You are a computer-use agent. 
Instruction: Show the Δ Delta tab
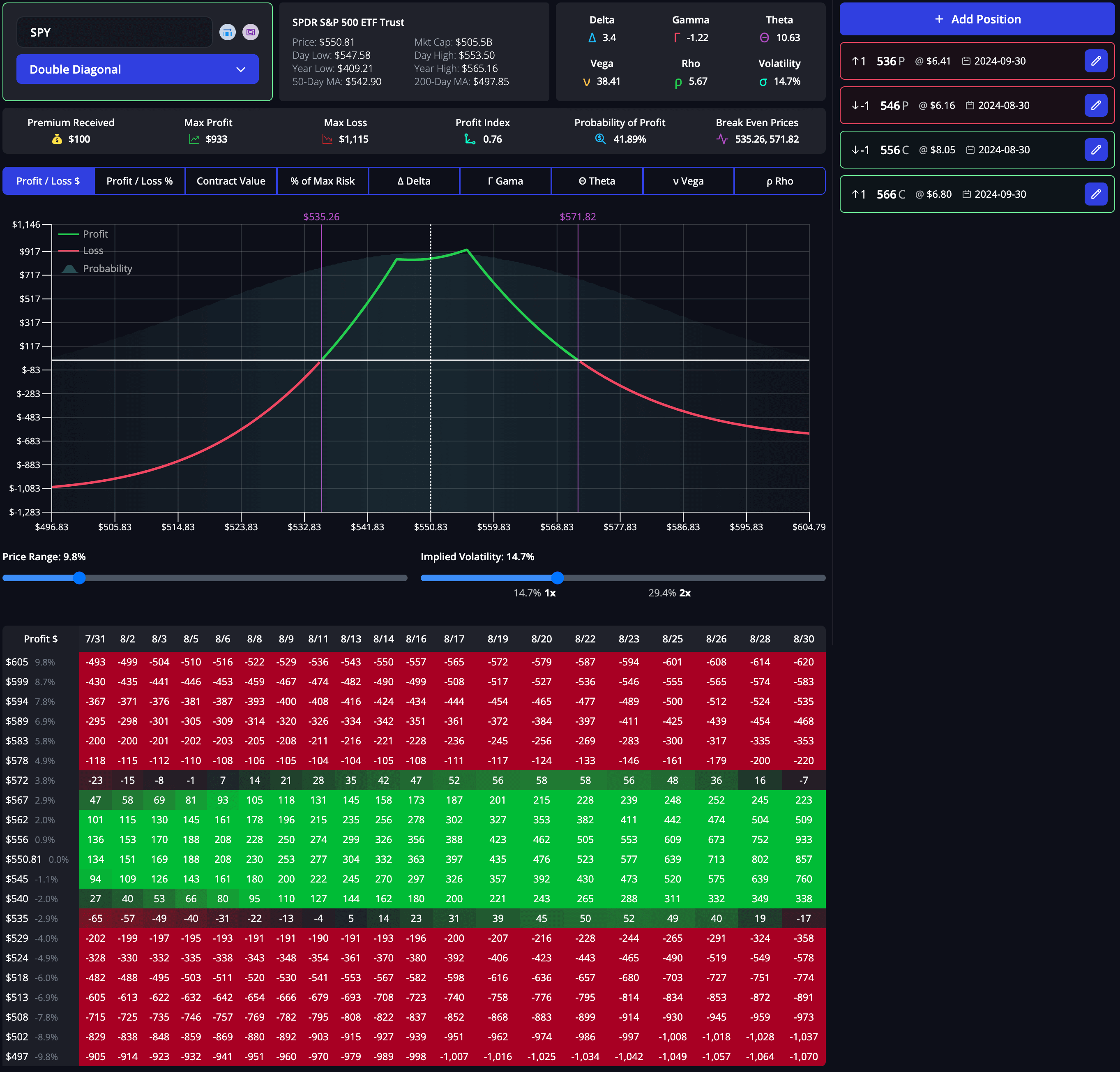click(413, 180)
